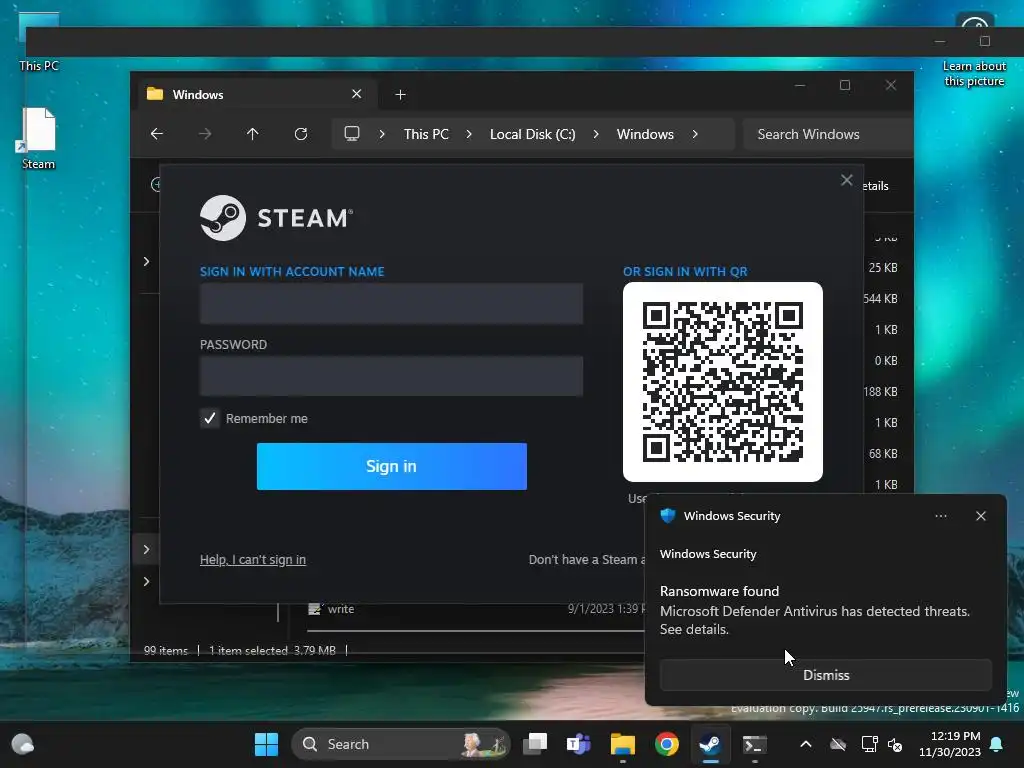Expand chevron before This PC breadcrumb
Screen dimensions: 1024x768
pyautogui.click(x=382, y=134)
